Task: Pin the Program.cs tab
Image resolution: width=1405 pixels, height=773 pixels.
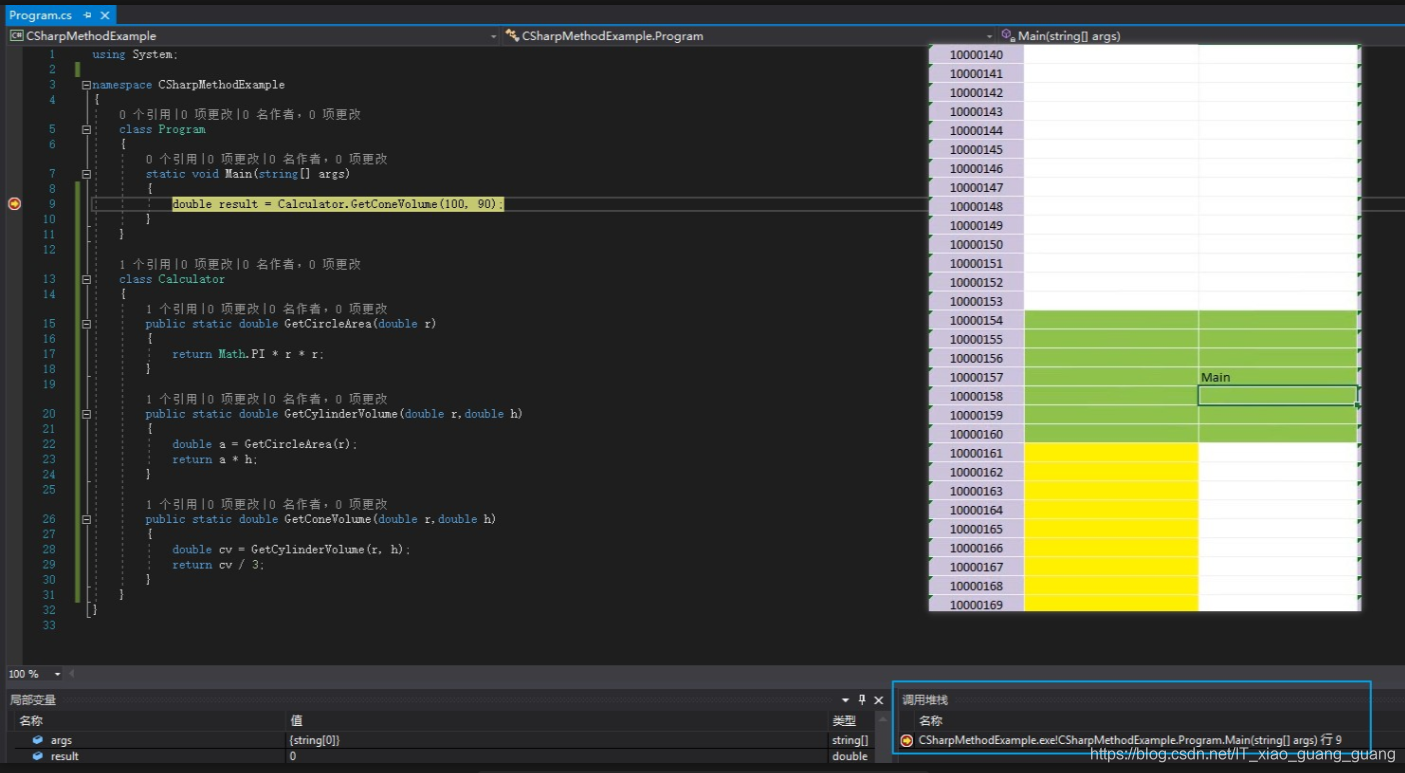Action: [x=88, y=16]
